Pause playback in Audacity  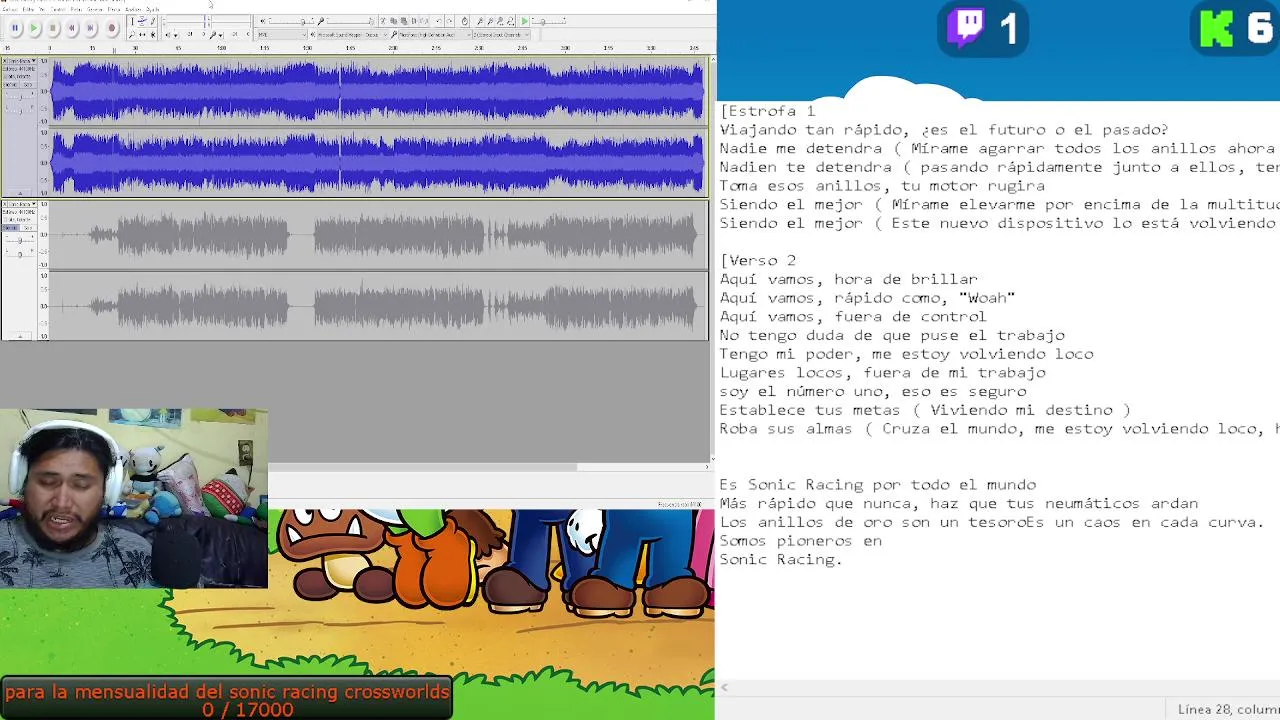click(15, 28)
